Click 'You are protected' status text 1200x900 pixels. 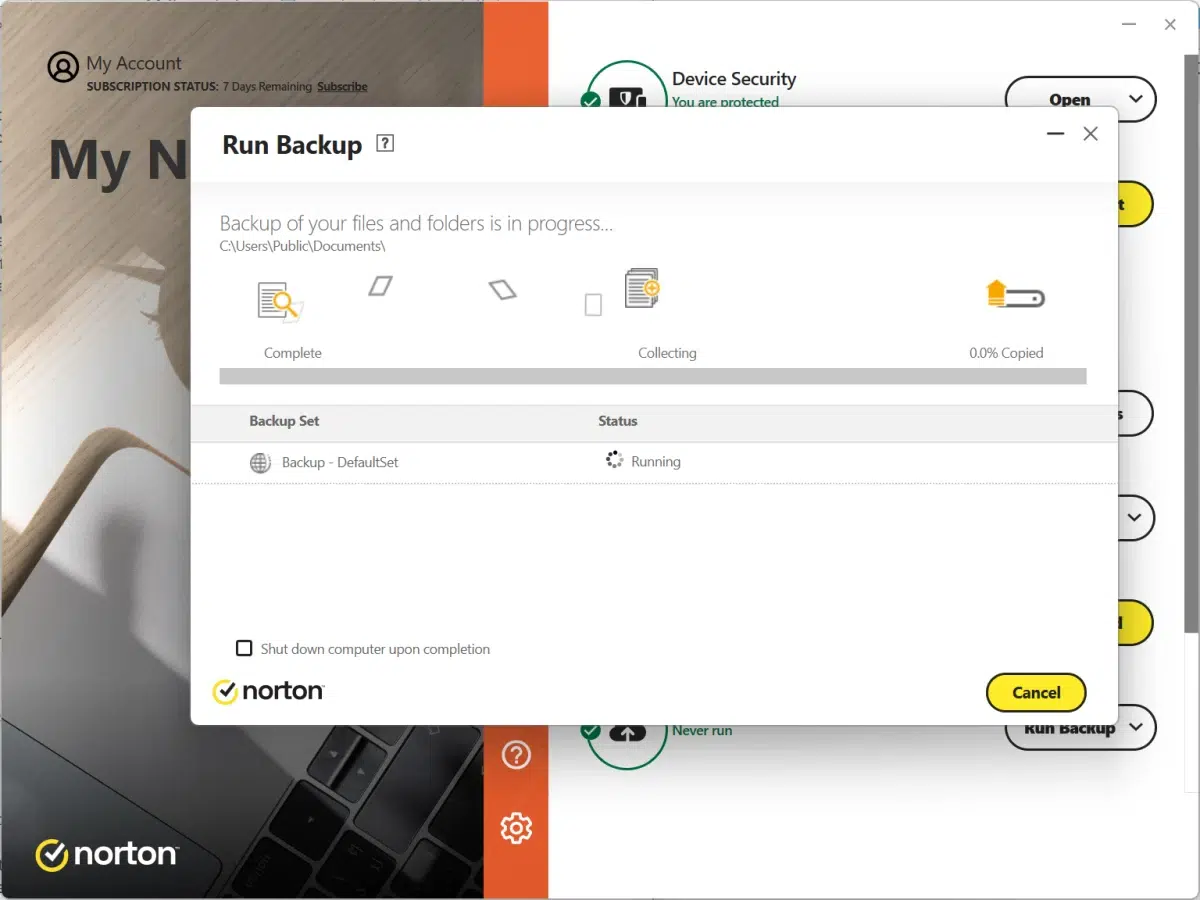tap(725, 102)
